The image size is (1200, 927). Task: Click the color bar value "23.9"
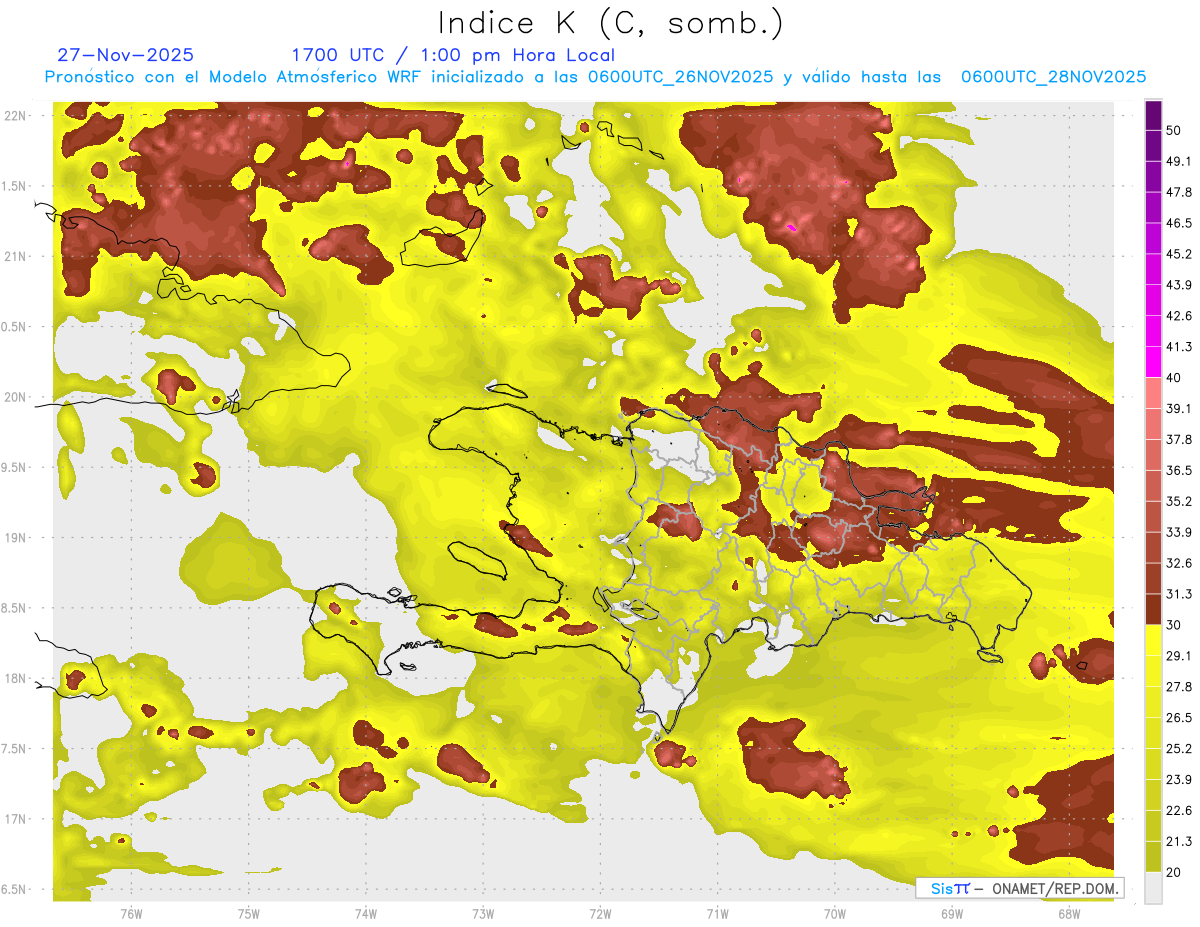pyautogui.click(x=1178, y=780)
